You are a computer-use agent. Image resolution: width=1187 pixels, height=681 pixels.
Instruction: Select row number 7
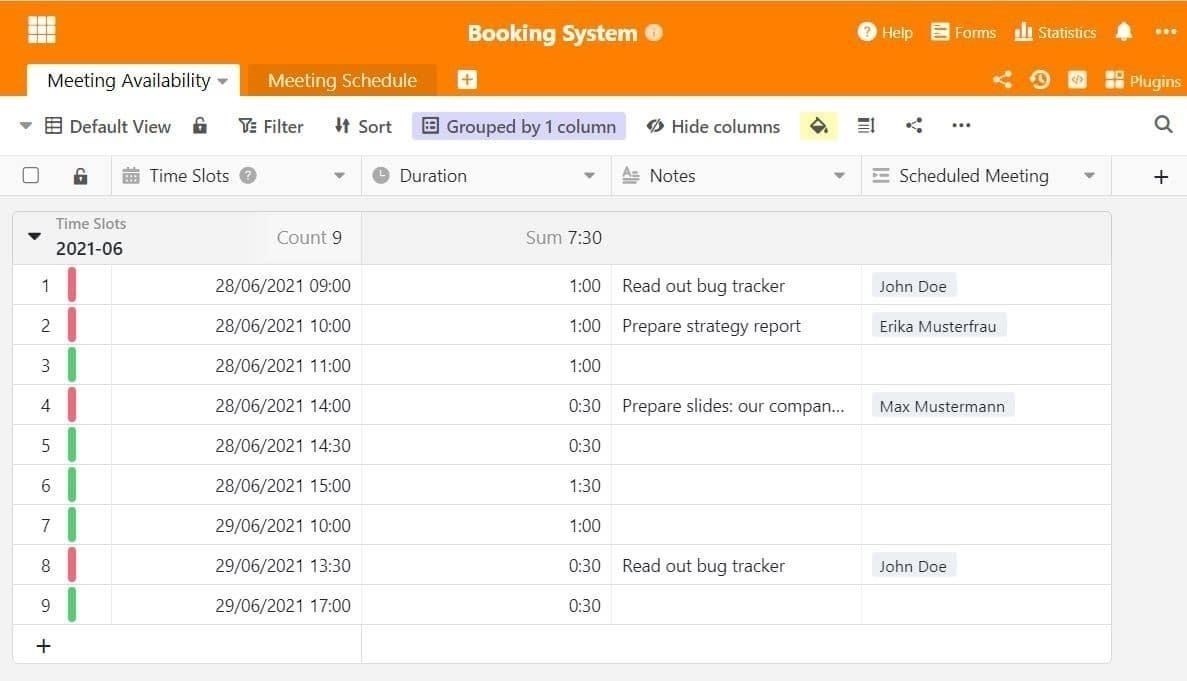coord(45,525)
